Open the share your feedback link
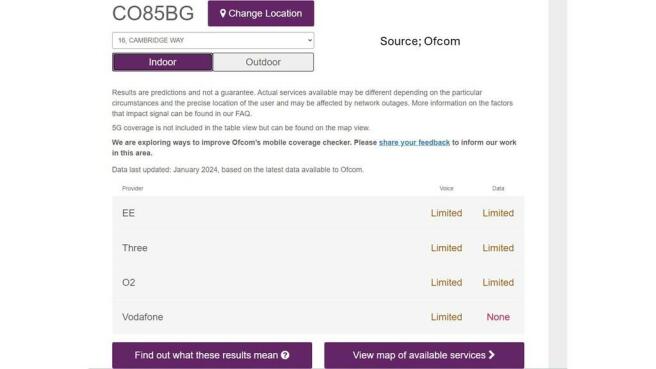Image resolution: width=656 pixels, height=369 pixels. pyautogui.click(x=414, y=142)
